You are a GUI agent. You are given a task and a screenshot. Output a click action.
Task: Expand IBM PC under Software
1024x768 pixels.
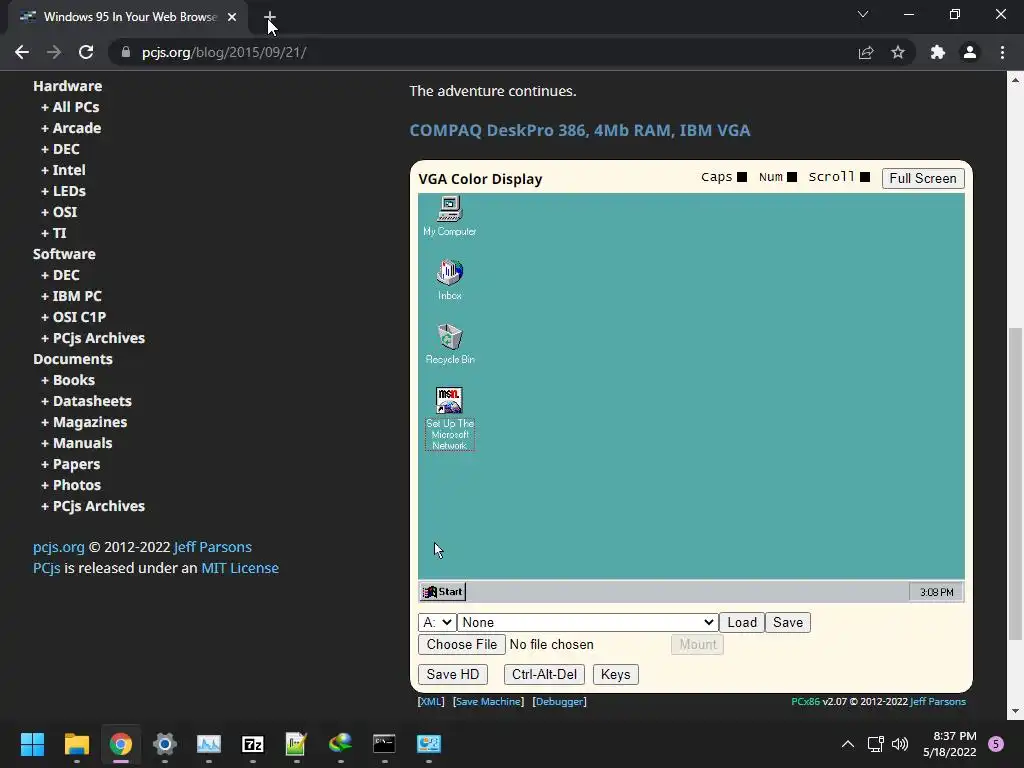click(x=71, y=296)
